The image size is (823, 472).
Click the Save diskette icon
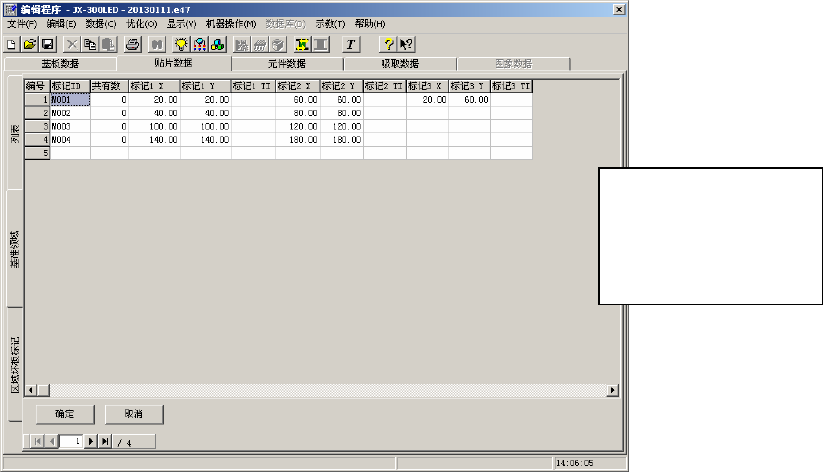(x=47, y=45)
